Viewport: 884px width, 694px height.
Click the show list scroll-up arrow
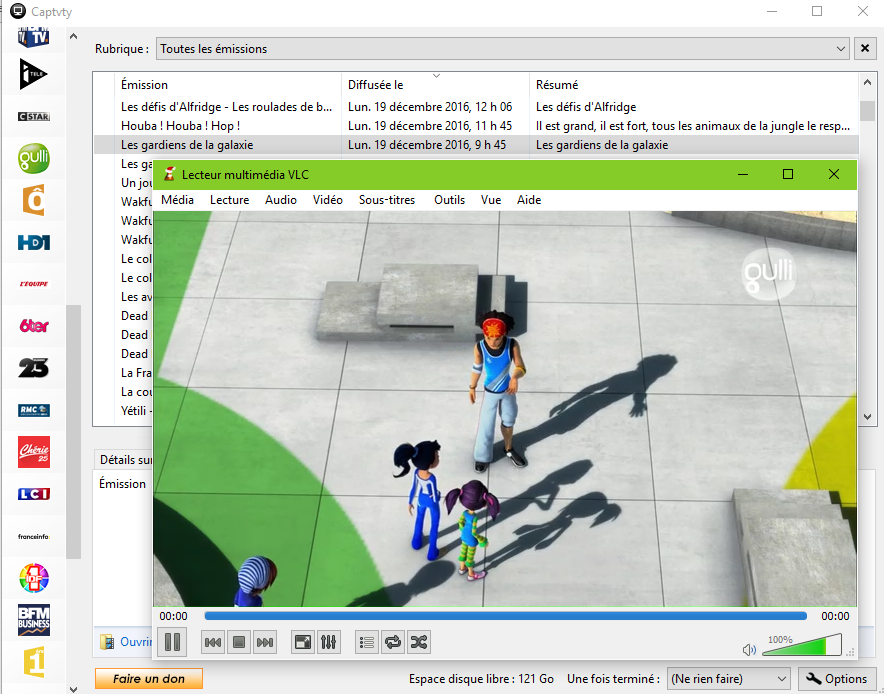(x=867, y=82)
